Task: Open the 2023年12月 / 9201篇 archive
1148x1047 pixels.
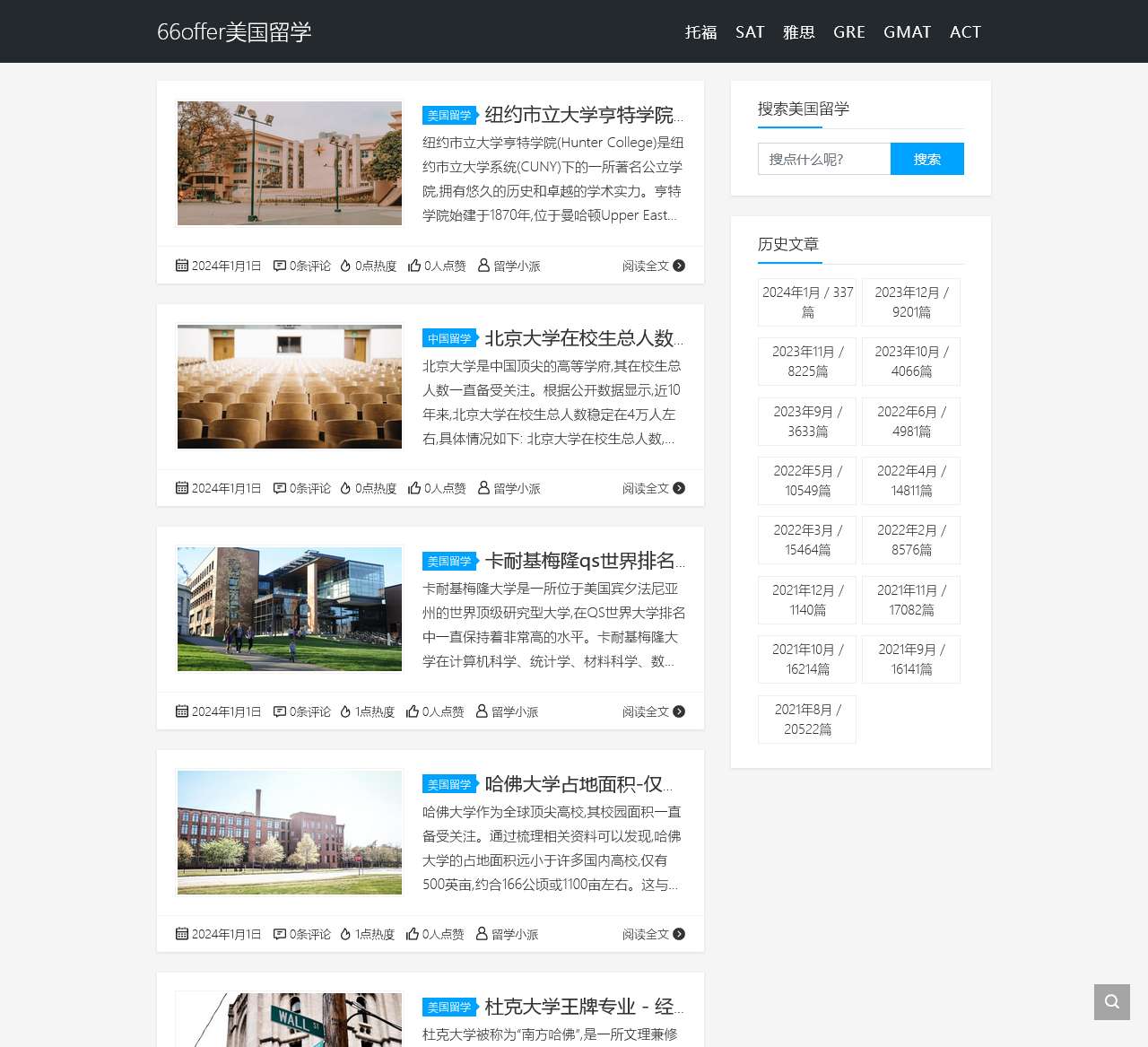Action: coord(911,302)
